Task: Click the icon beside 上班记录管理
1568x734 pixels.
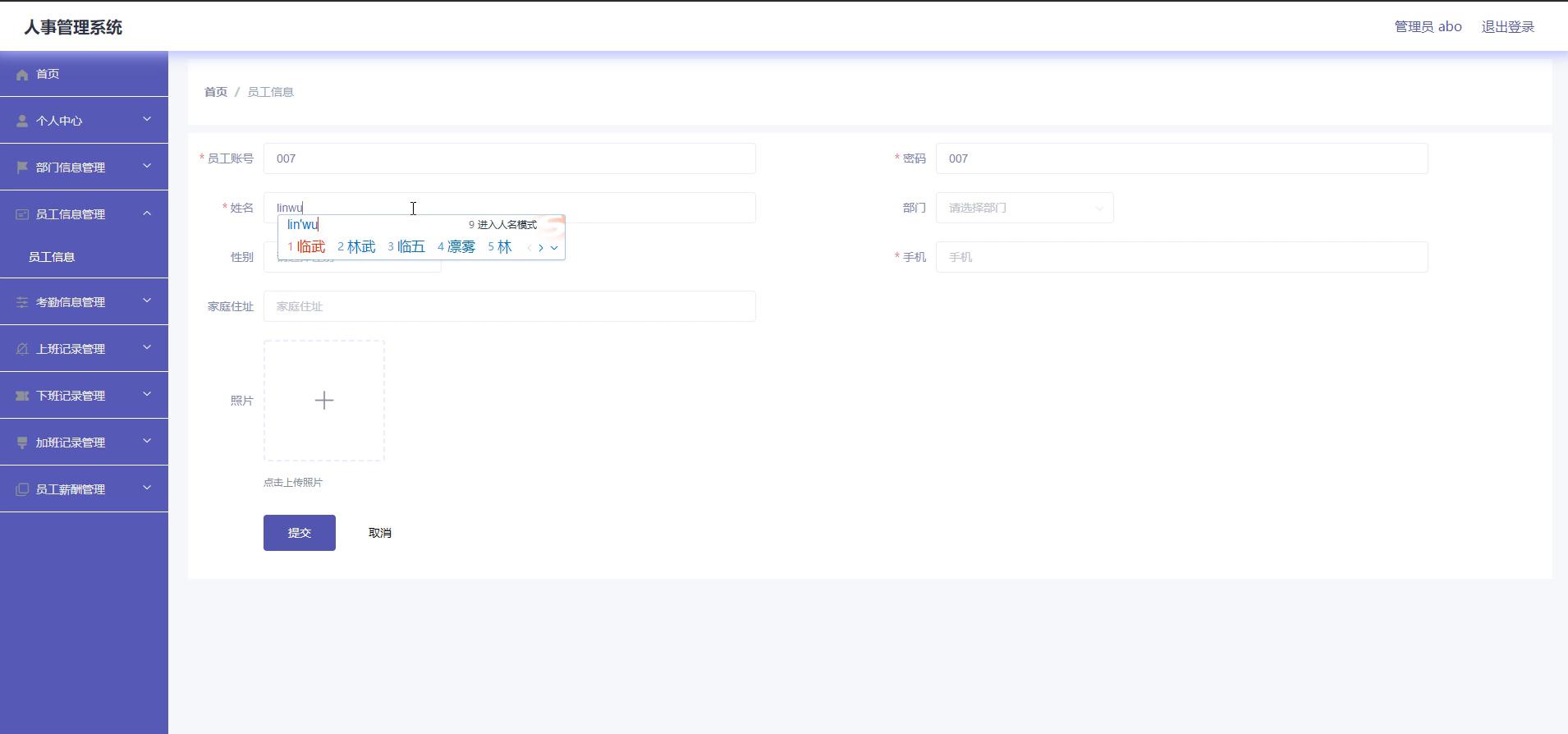Action: pyautogui.click(x=22, y=349)
